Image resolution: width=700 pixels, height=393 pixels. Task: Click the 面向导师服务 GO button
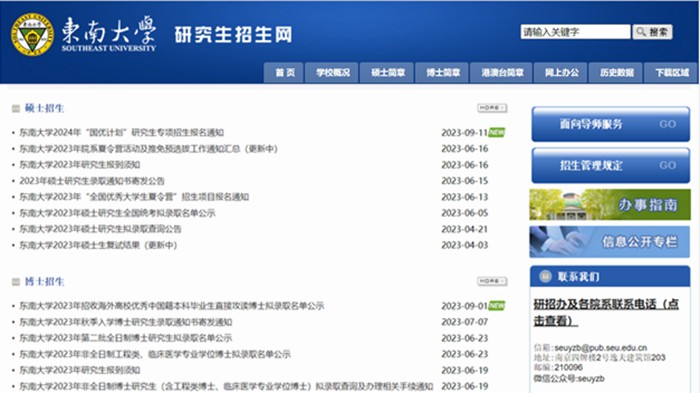pyautogui.click(x=610, y=124)
